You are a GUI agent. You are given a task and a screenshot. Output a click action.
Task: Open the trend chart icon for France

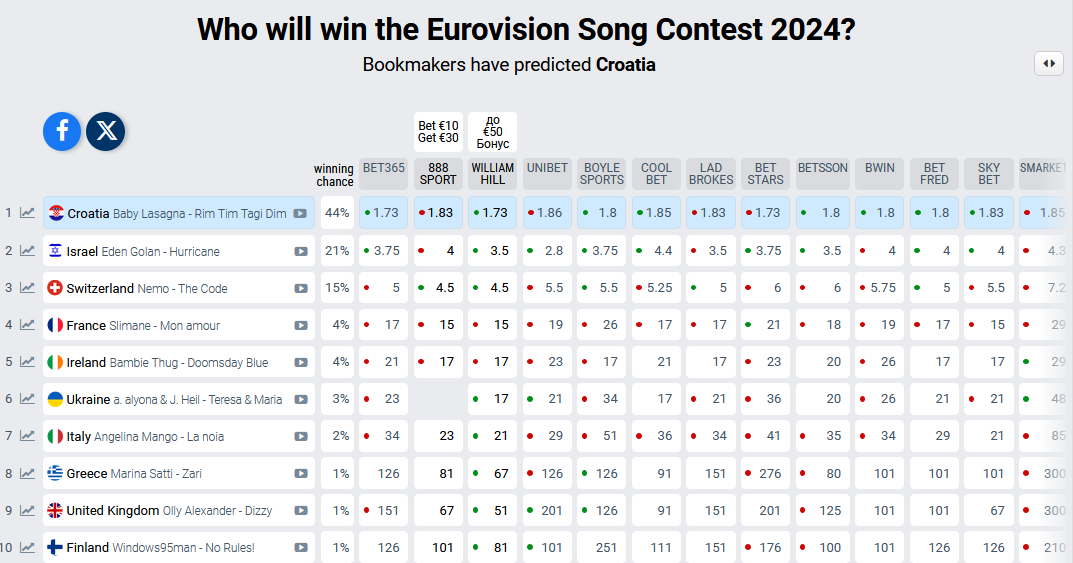point(28,325)
